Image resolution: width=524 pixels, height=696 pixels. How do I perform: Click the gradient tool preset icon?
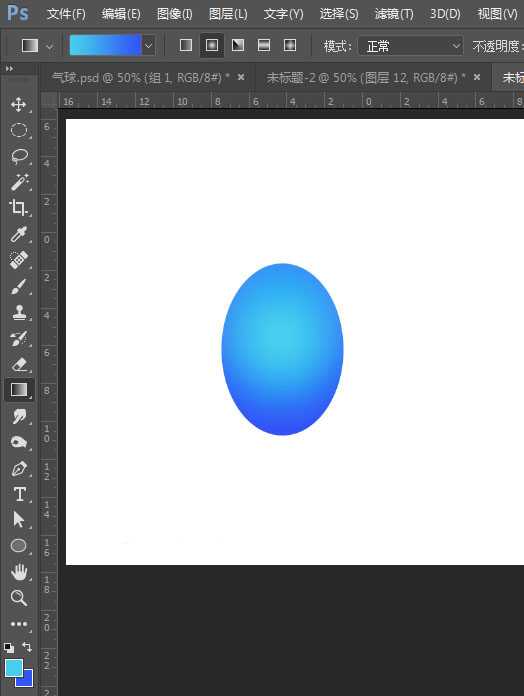[x=30, y=45]
